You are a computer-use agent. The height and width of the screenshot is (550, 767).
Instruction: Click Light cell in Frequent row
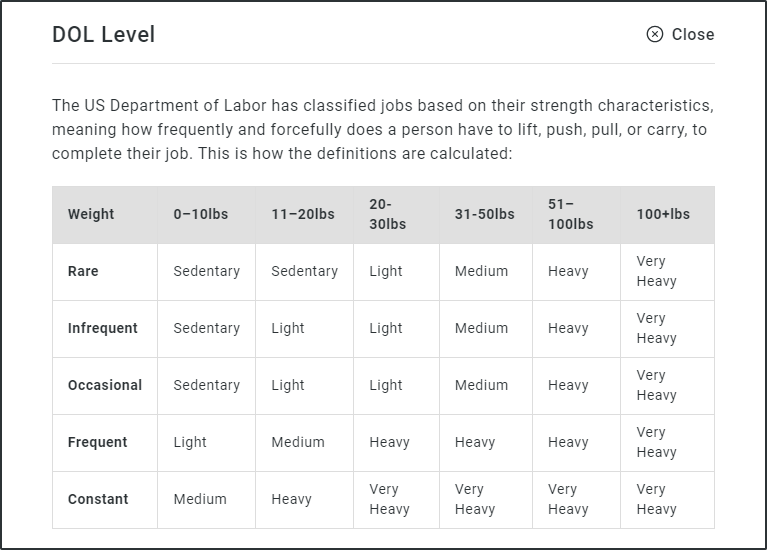[x=190, y=442]
